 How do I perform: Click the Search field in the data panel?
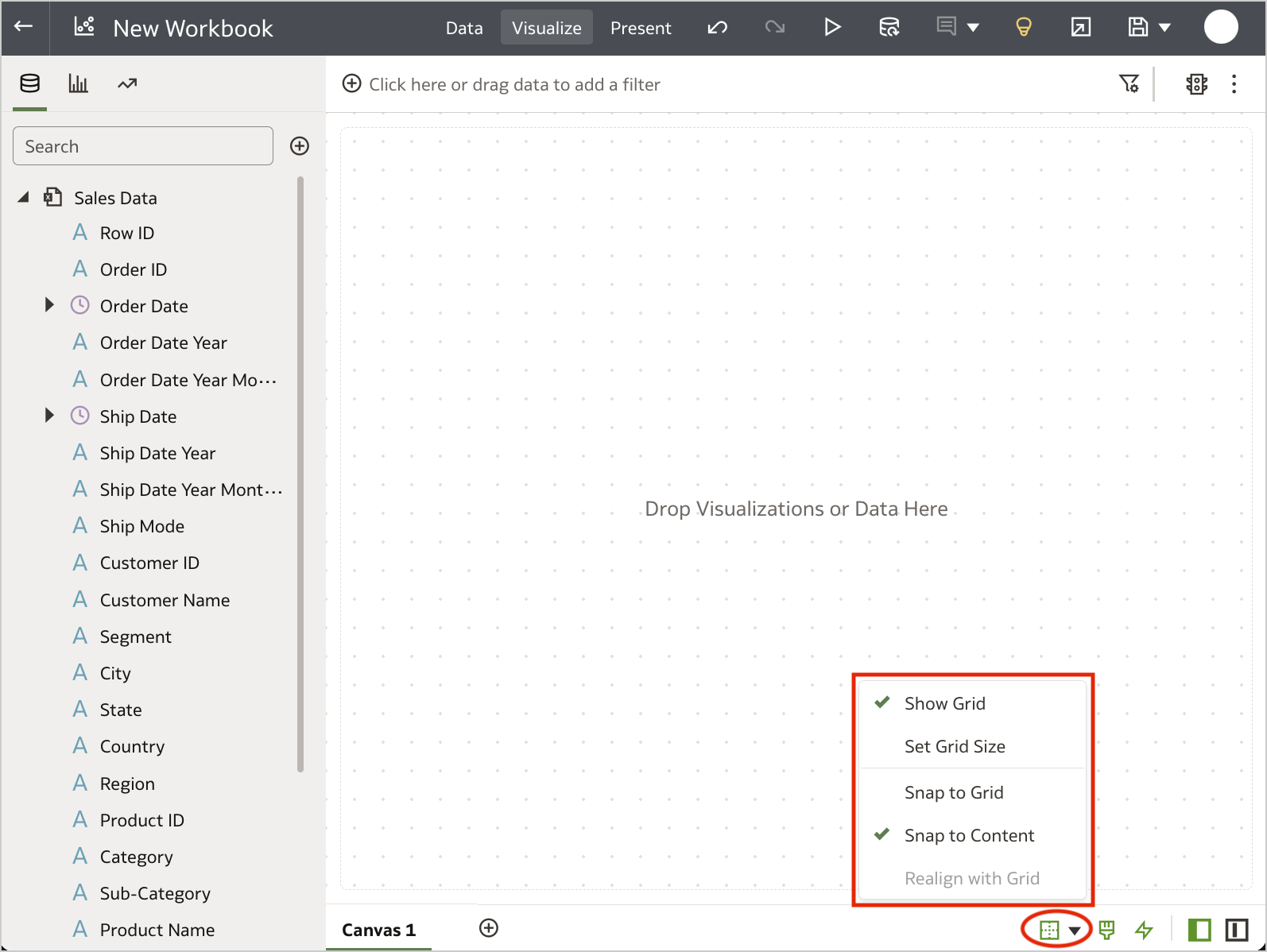[143, 146]
